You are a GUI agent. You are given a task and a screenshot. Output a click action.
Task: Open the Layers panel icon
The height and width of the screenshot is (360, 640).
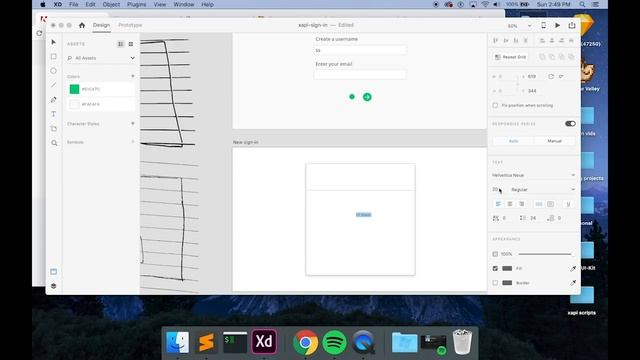click(53, 286)
